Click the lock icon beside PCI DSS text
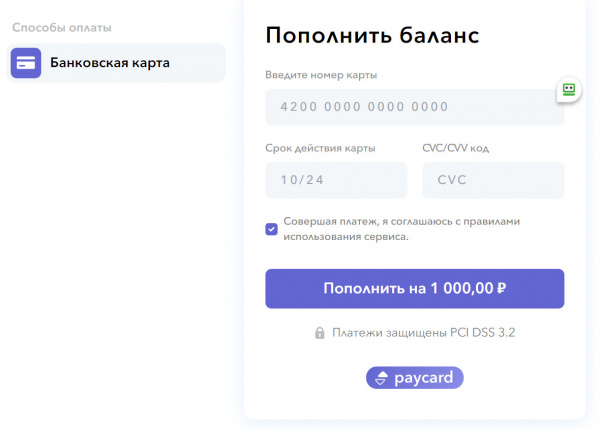Viewport: 600px width, 429px height. click(x=320, y=333)
